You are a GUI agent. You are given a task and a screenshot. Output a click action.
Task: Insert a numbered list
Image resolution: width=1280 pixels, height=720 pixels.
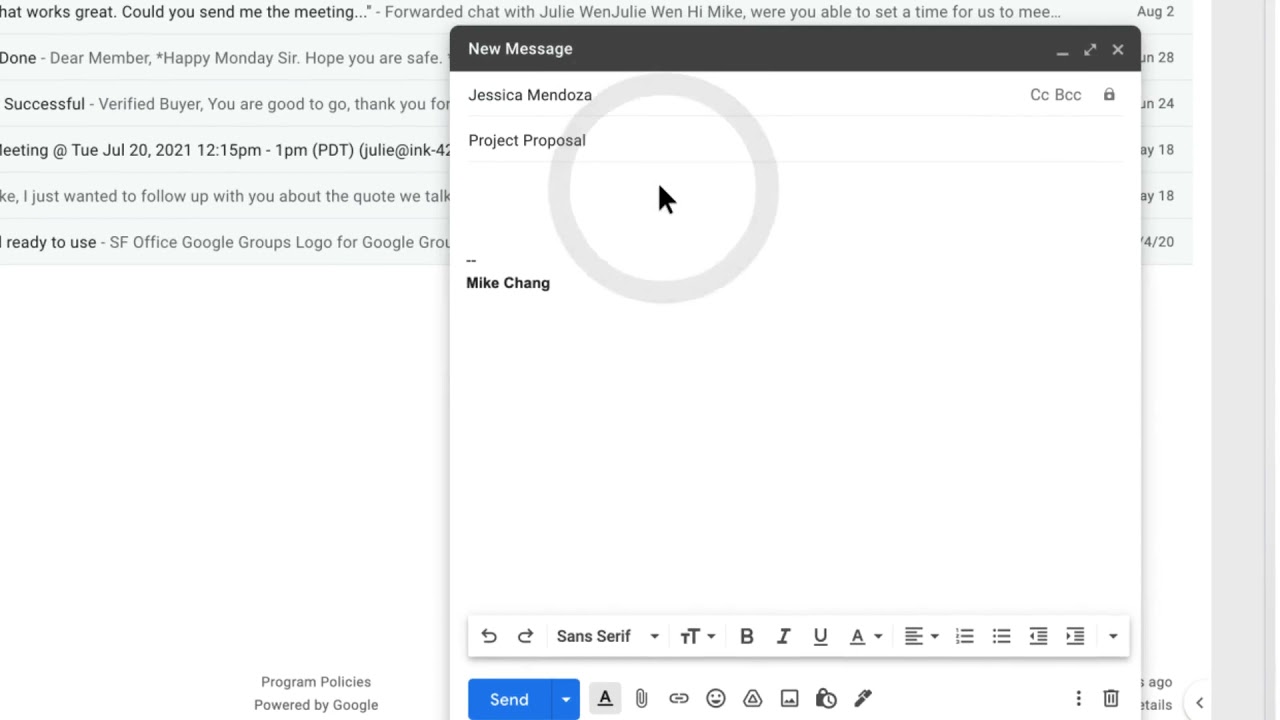click(x=964, y=636)
